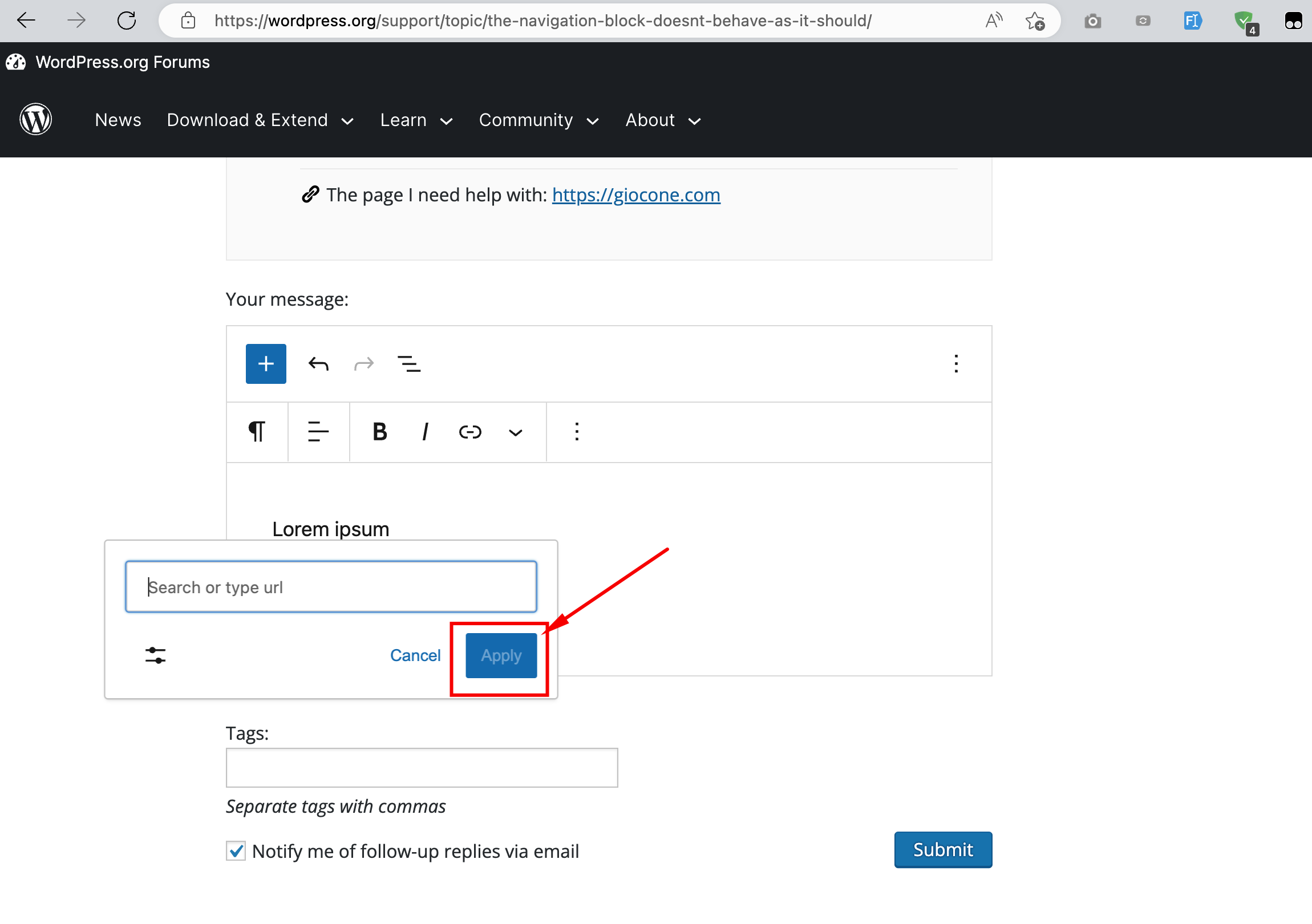Image resolution: width=1312 pixels, height=924 pixels.
Task: Click the block options three-dot menu icon
Action: [x=576, y=432]
